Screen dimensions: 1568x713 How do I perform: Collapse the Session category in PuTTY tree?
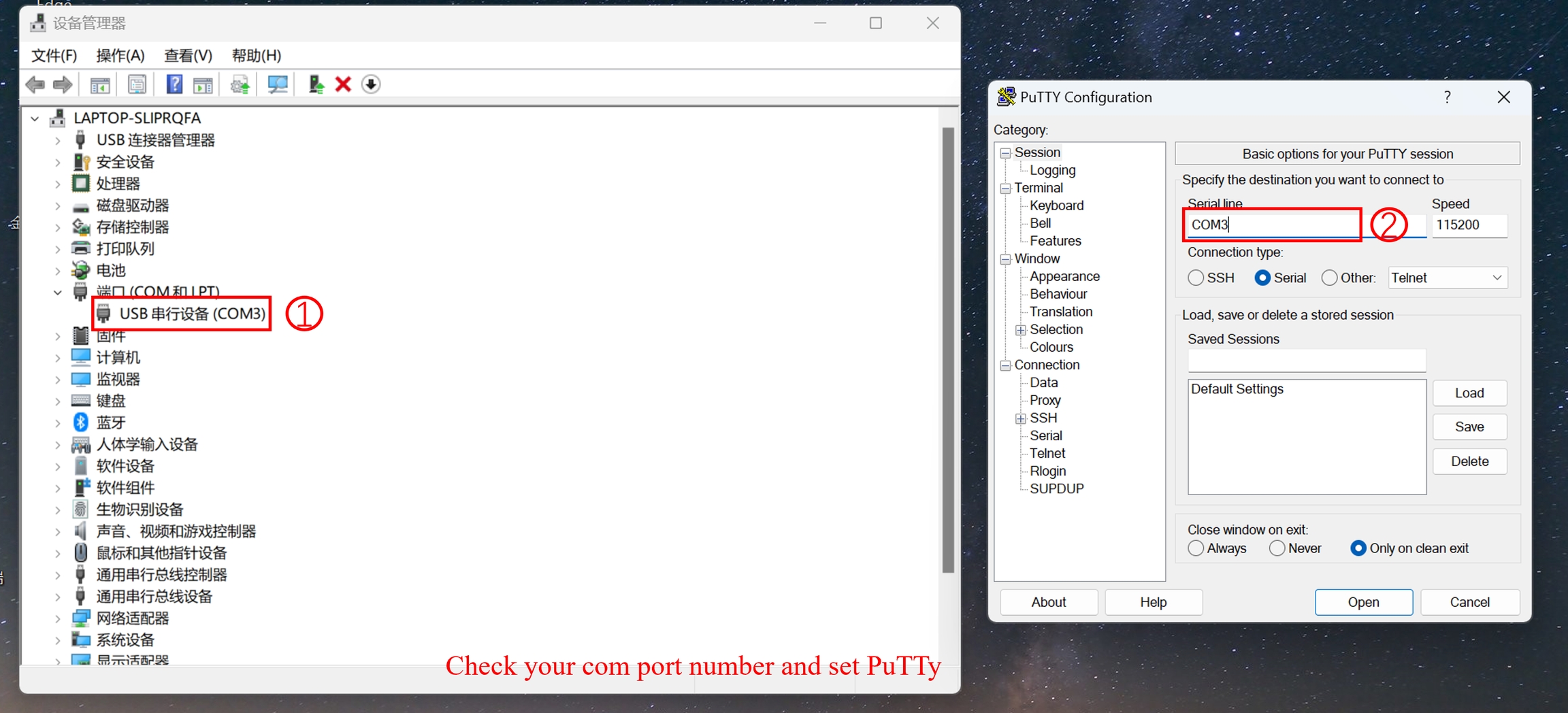point(1005,153)
